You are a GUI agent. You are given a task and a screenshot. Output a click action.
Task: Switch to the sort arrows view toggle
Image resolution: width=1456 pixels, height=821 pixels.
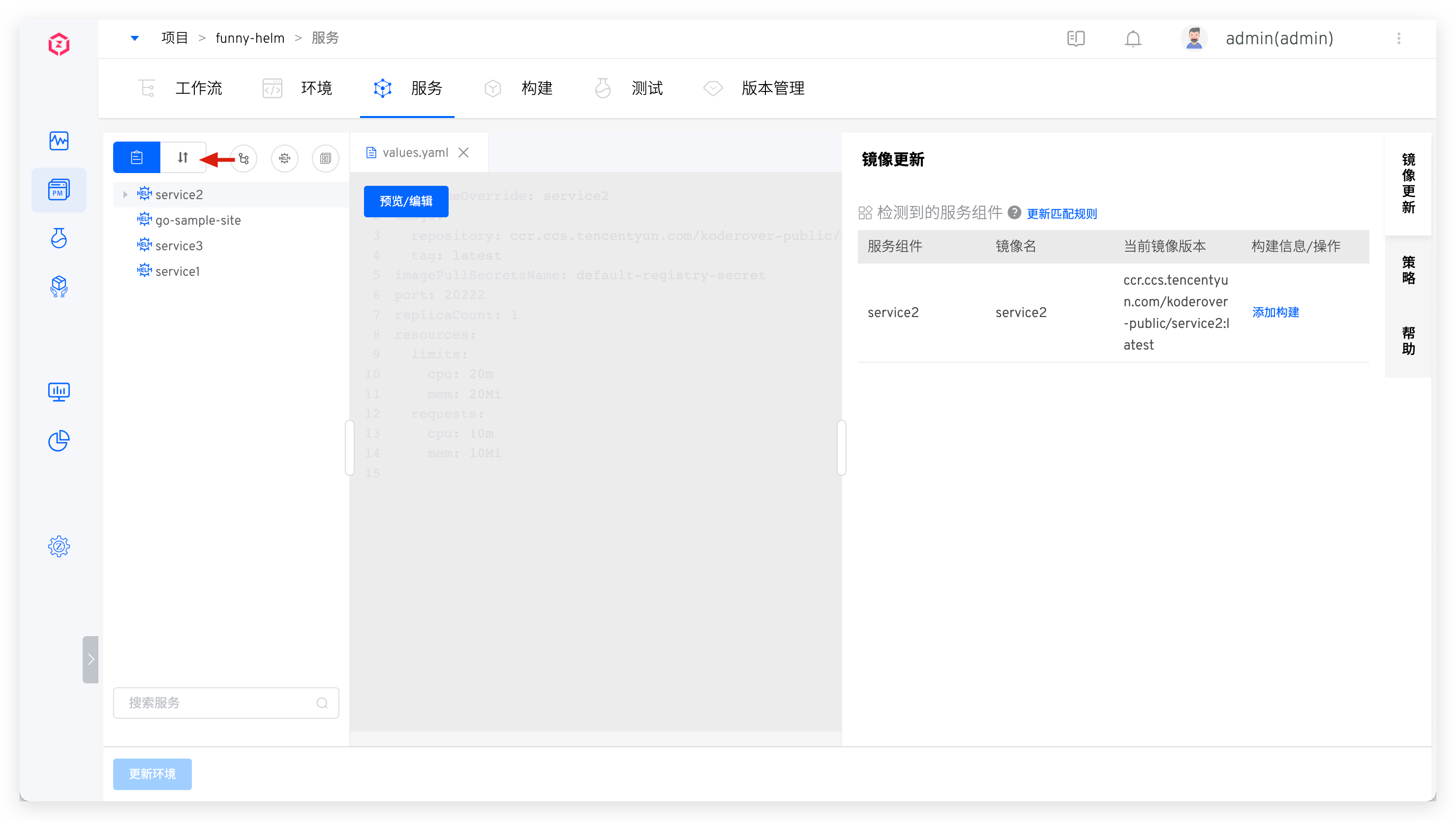click(183, 157)
